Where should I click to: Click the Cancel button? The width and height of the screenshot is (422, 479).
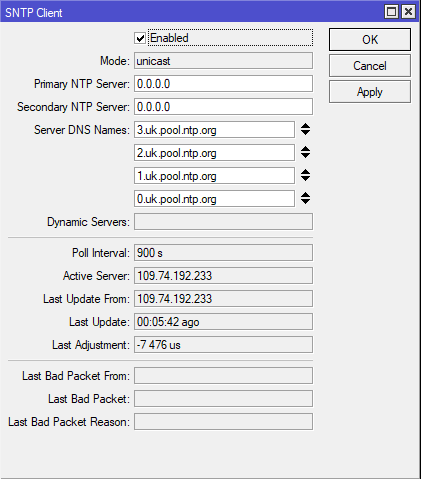(370, 66)
